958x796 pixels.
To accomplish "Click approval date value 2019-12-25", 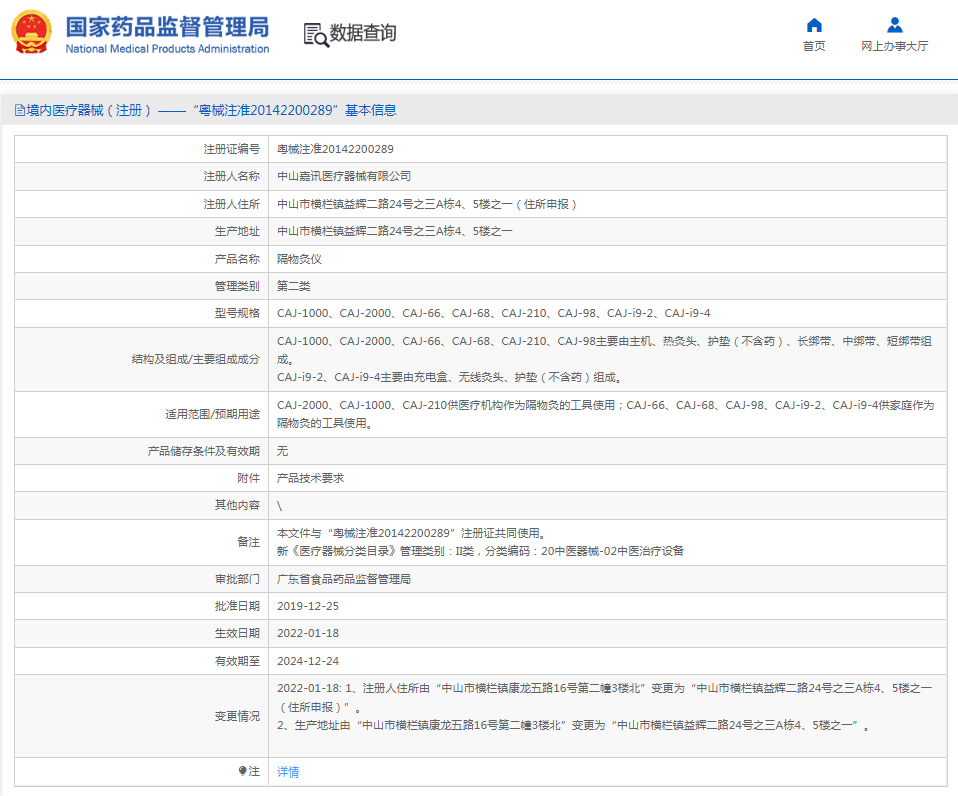I will coord(308,606).
